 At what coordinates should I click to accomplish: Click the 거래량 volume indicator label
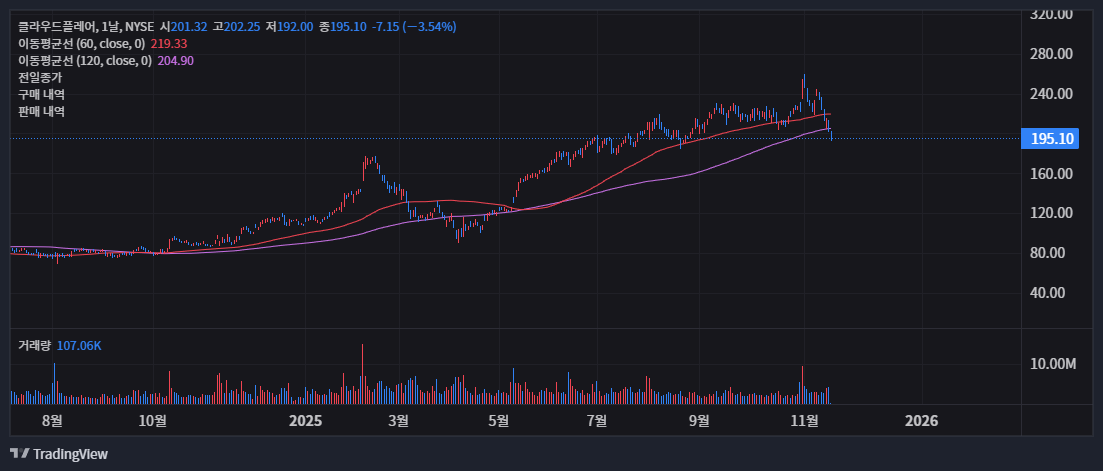(x=34, y=345)
